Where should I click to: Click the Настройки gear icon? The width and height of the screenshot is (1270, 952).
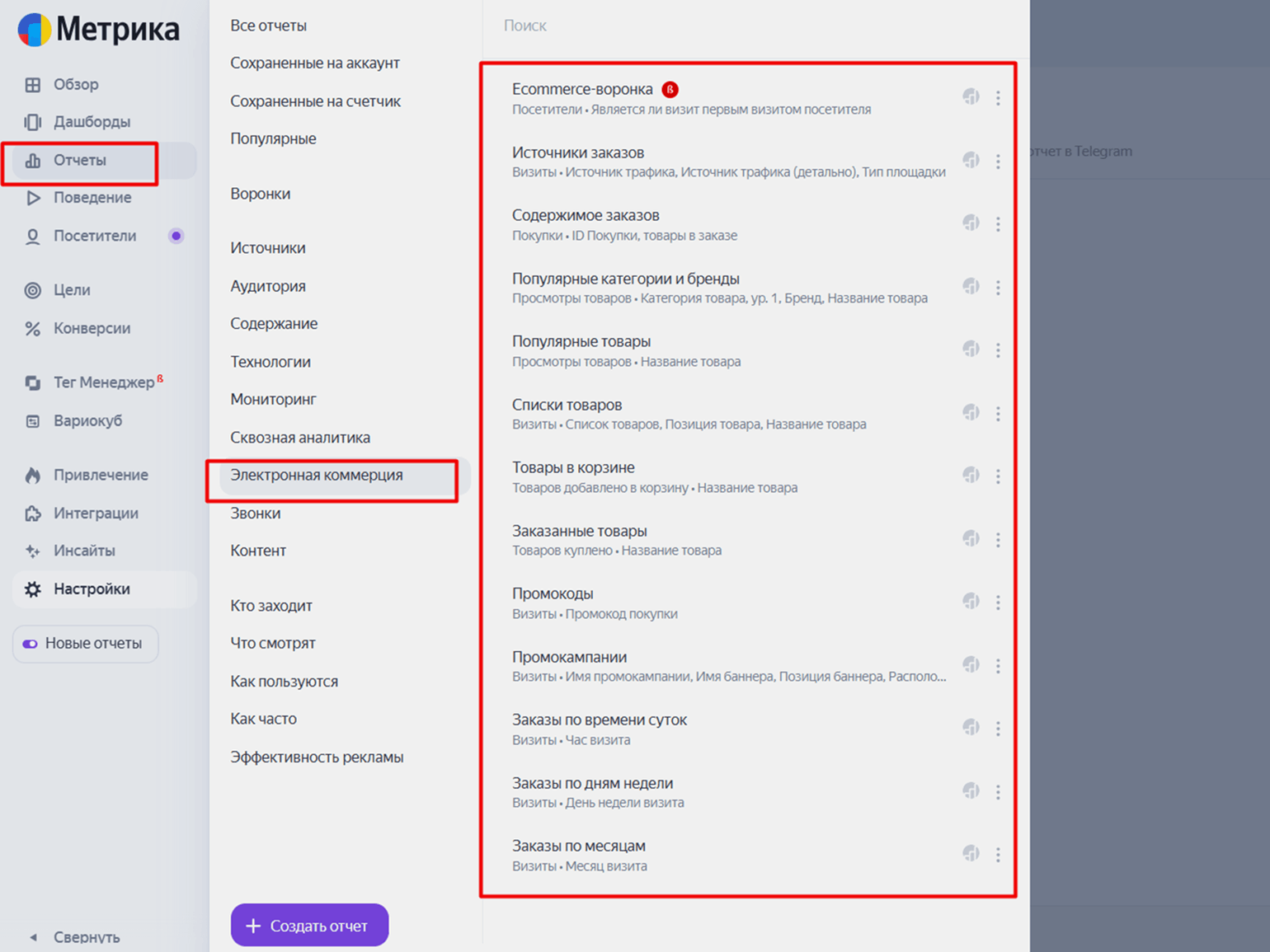pyautogui.click(x=33, y=589)
